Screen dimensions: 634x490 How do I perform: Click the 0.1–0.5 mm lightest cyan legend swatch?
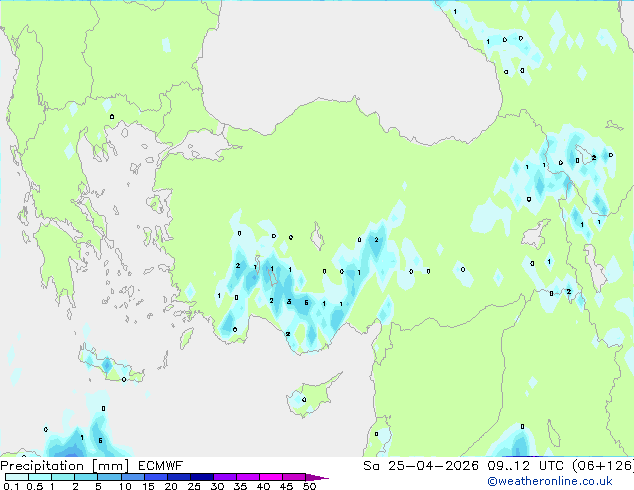pyautogui.click(x=17, y=477)
